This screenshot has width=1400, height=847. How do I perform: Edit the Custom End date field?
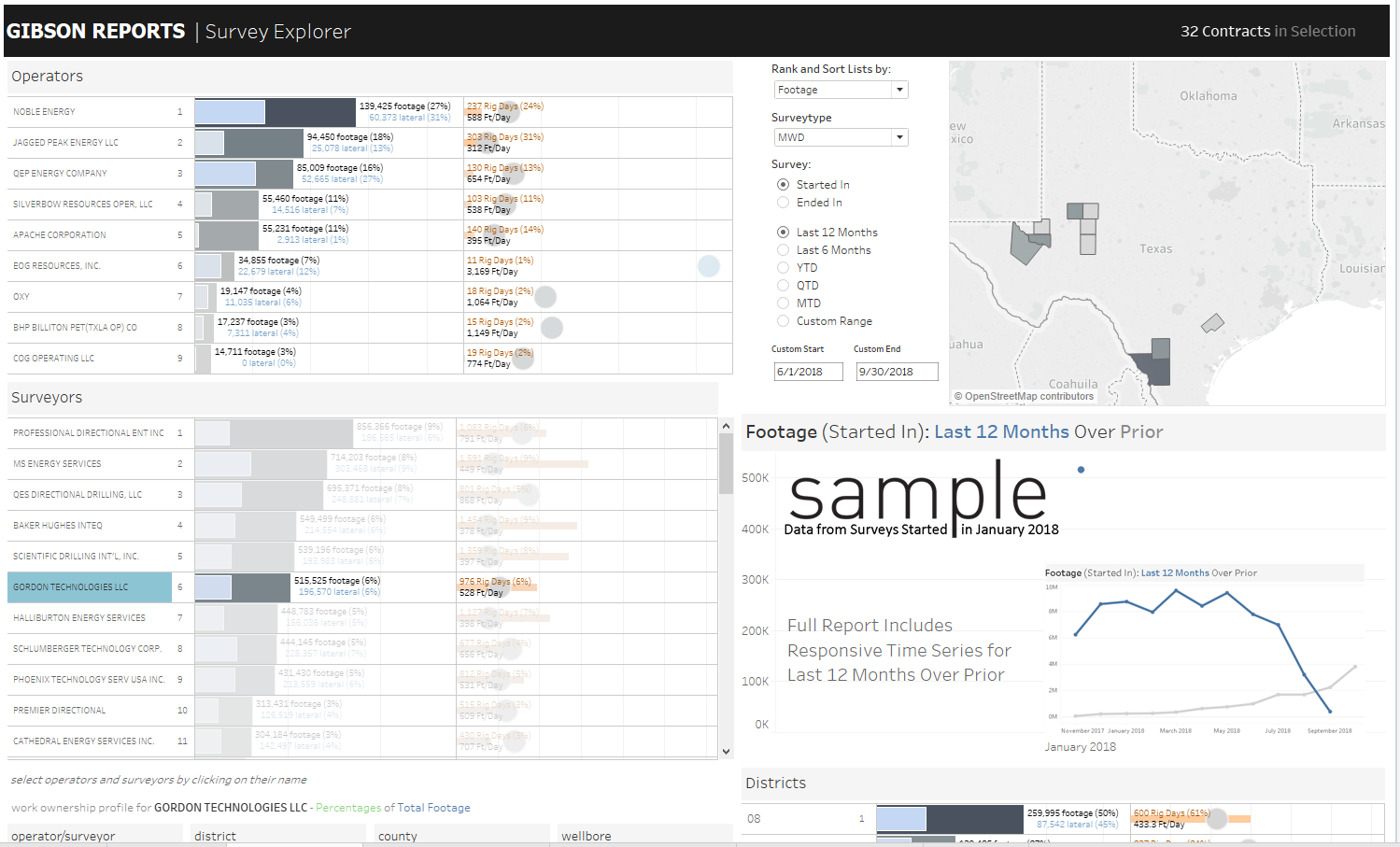(x=898, y=372)
